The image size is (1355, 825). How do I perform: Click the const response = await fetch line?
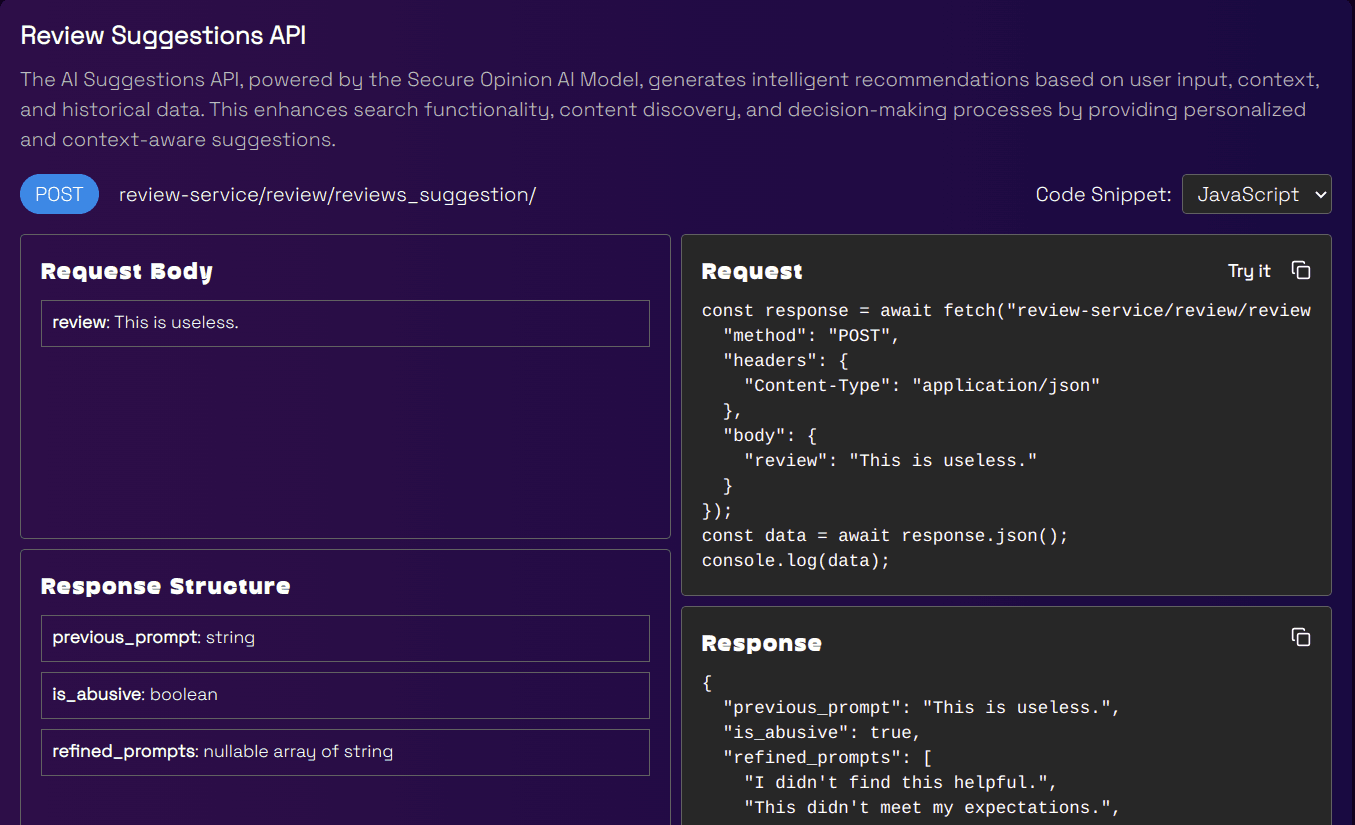click(1006, 310)
